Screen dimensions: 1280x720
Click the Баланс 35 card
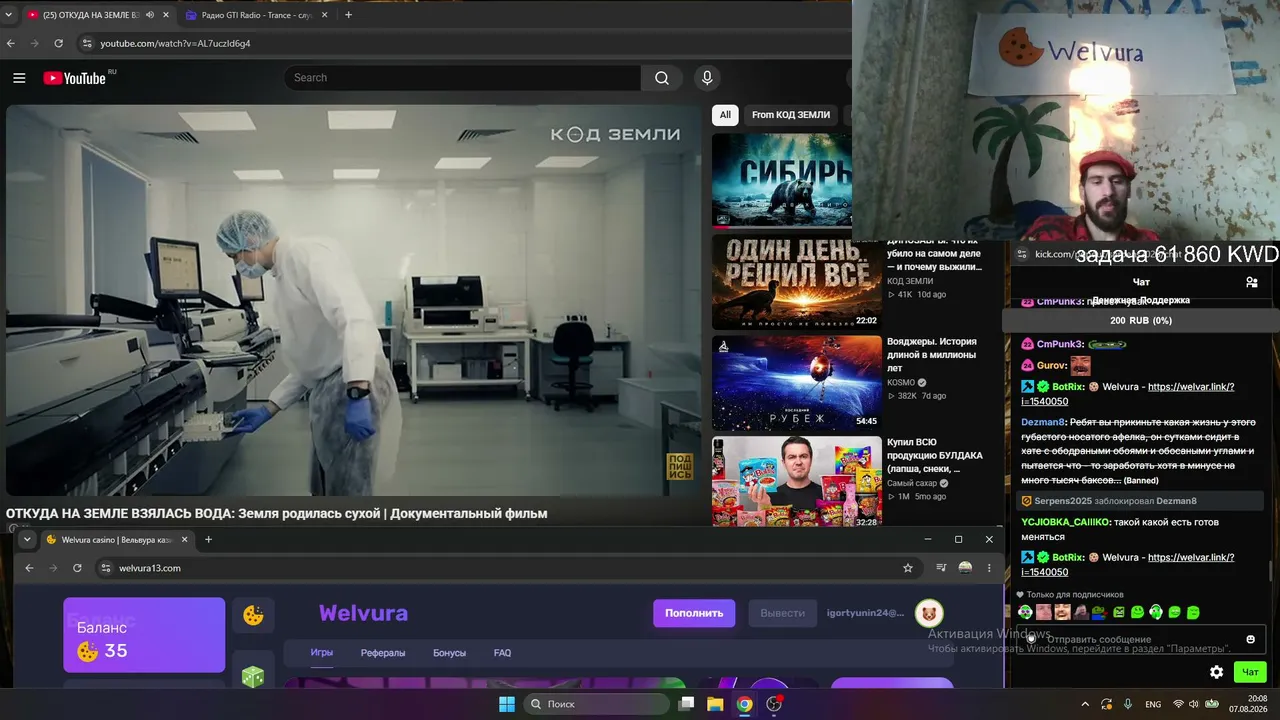click(x=144, y=635)
